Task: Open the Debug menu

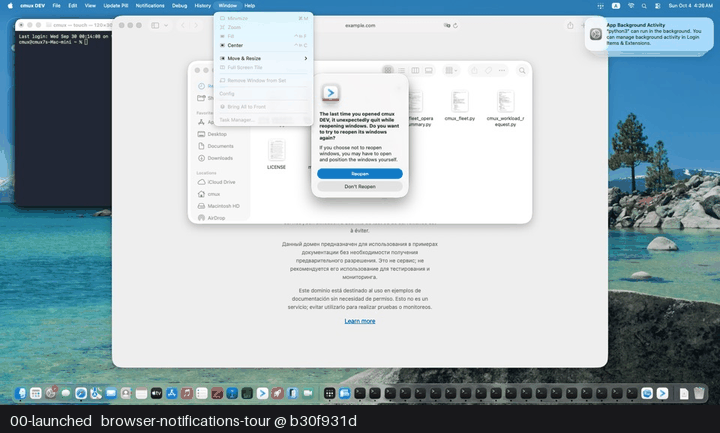Action: pyautogui.click(x=180, y=6)
